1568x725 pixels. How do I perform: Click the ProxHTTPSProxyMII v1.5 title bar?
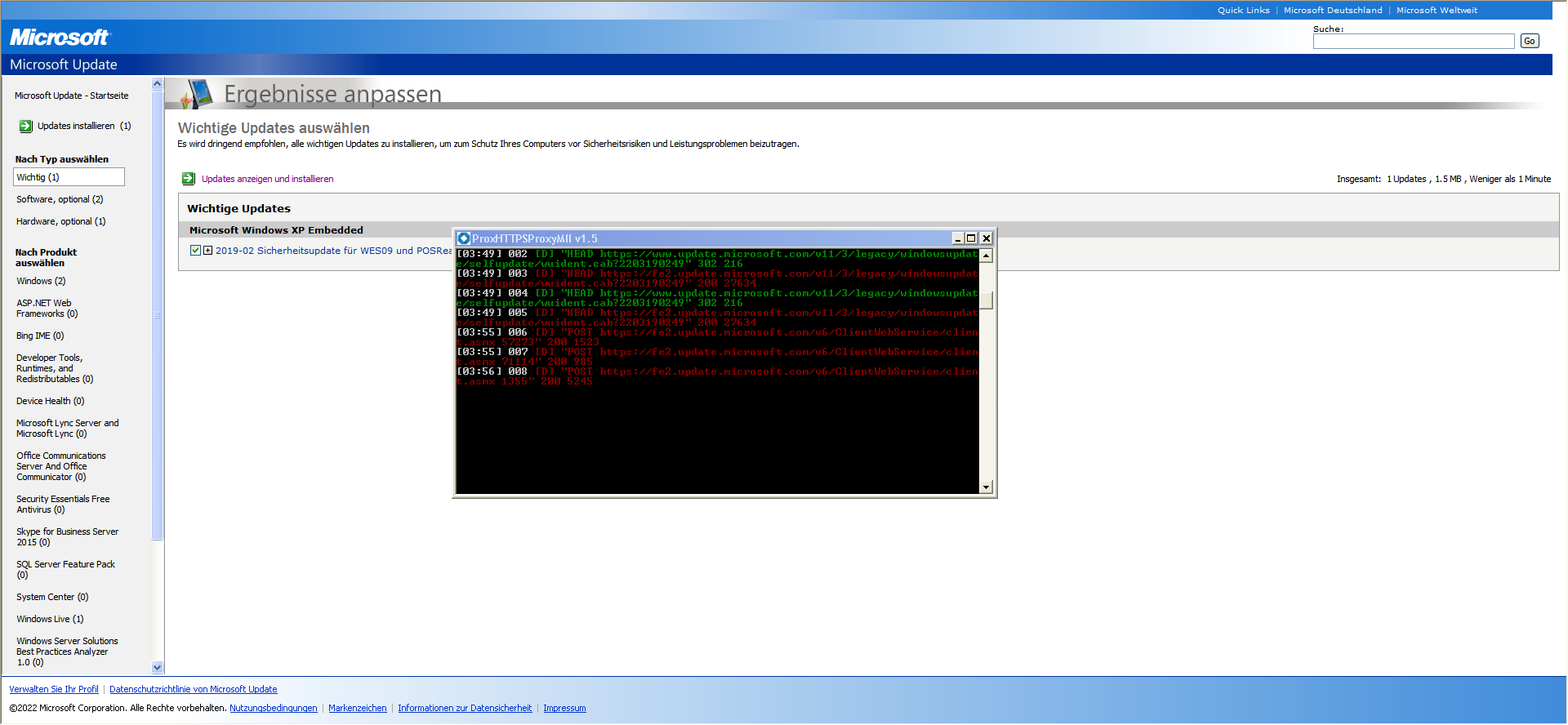(x=724, y=238)
